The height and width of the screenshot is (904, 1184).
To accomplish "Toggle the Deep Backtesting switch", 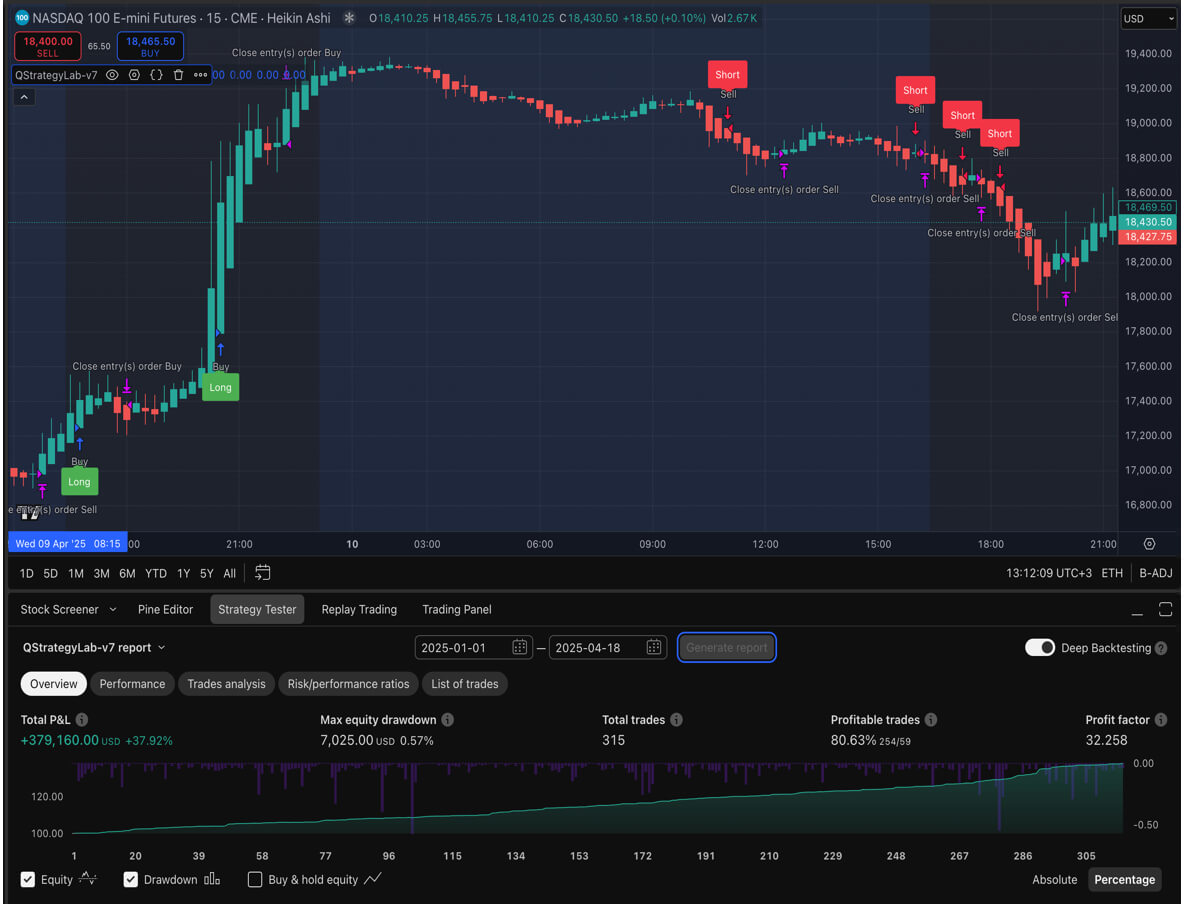I will [x=1040, y=647].
